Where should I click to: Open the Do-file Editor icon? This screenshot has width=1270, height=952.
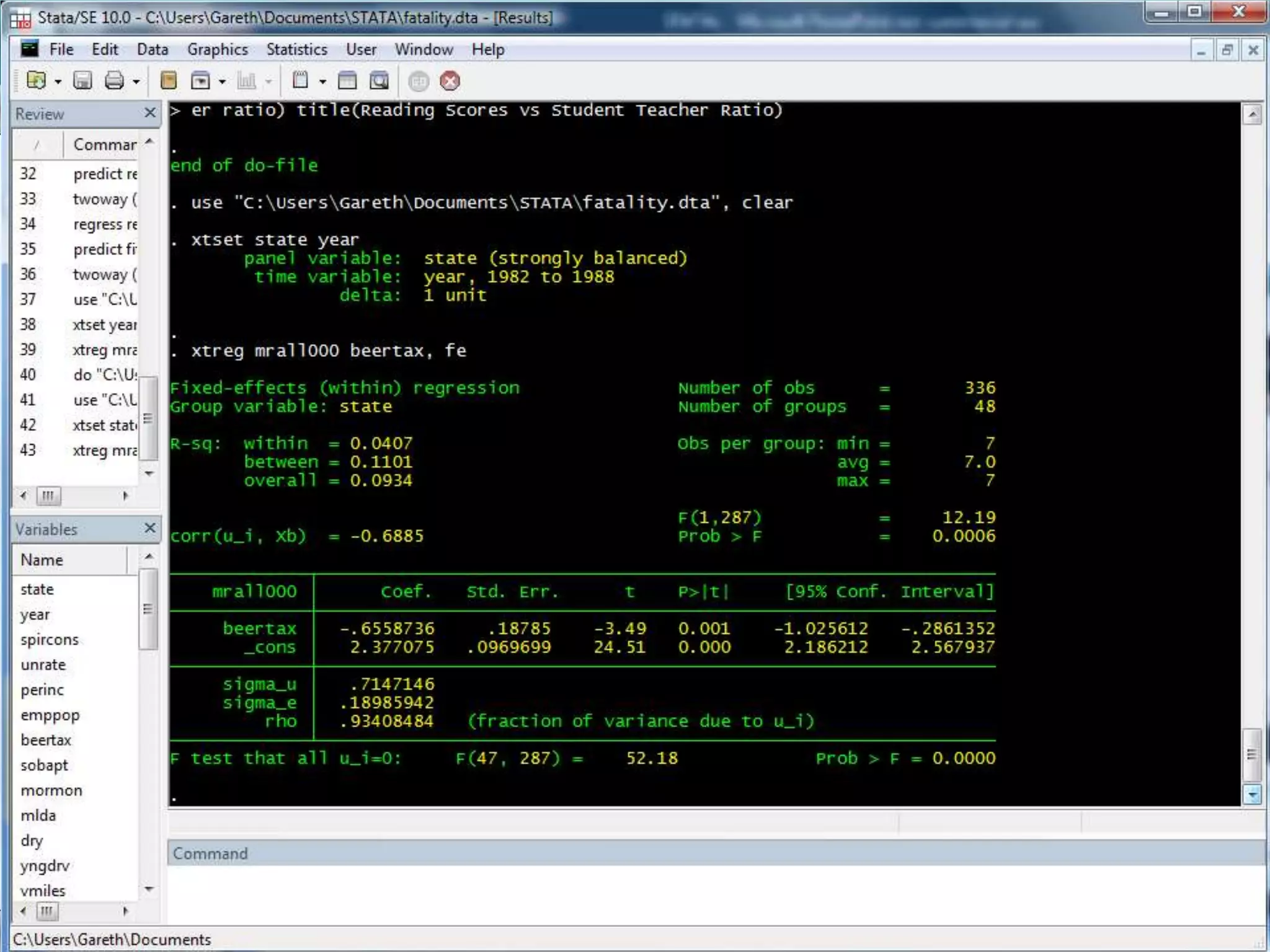click(x=301, y=81)
